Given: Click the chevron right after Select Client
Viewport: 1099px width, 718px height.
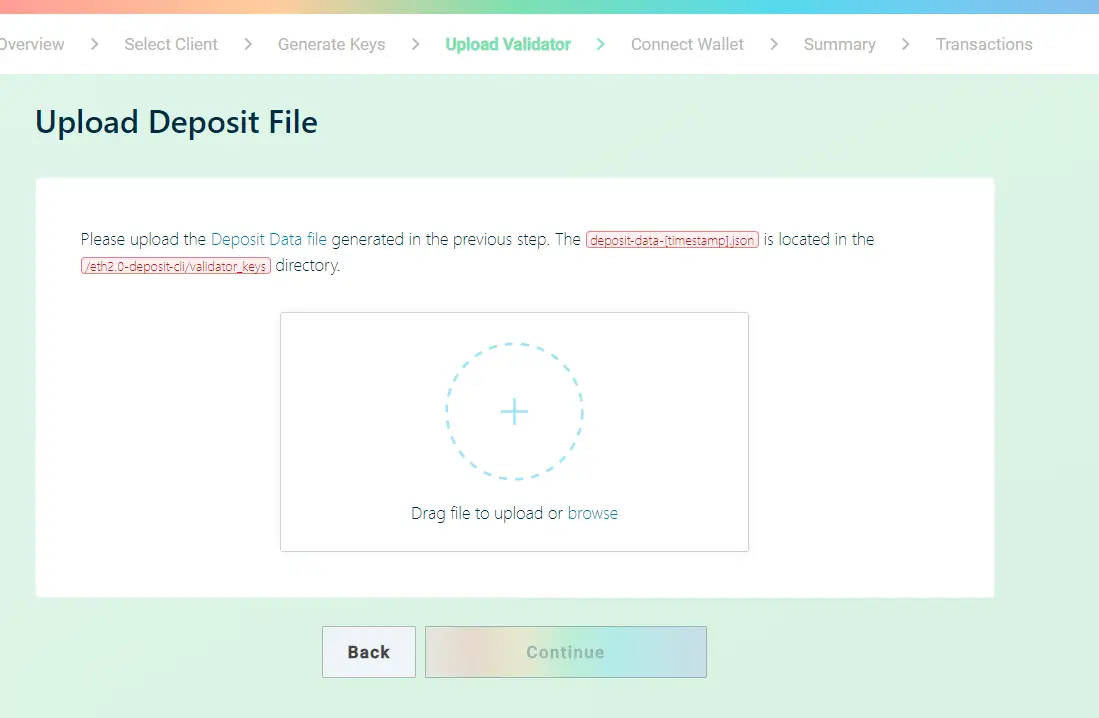Looking at the screenshot, I should tap(248, 44).
